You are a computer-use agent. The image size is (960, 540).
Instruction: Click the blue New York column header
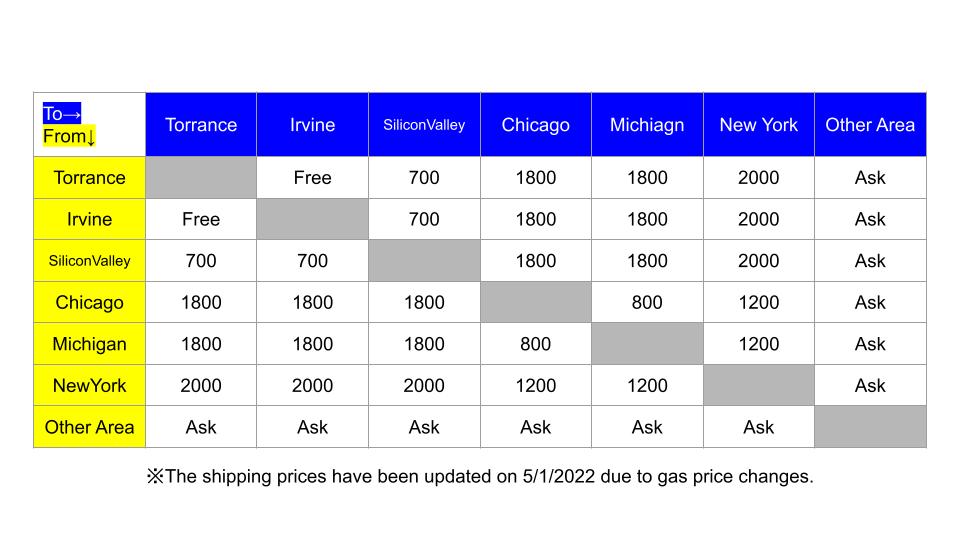pos(758,125)
